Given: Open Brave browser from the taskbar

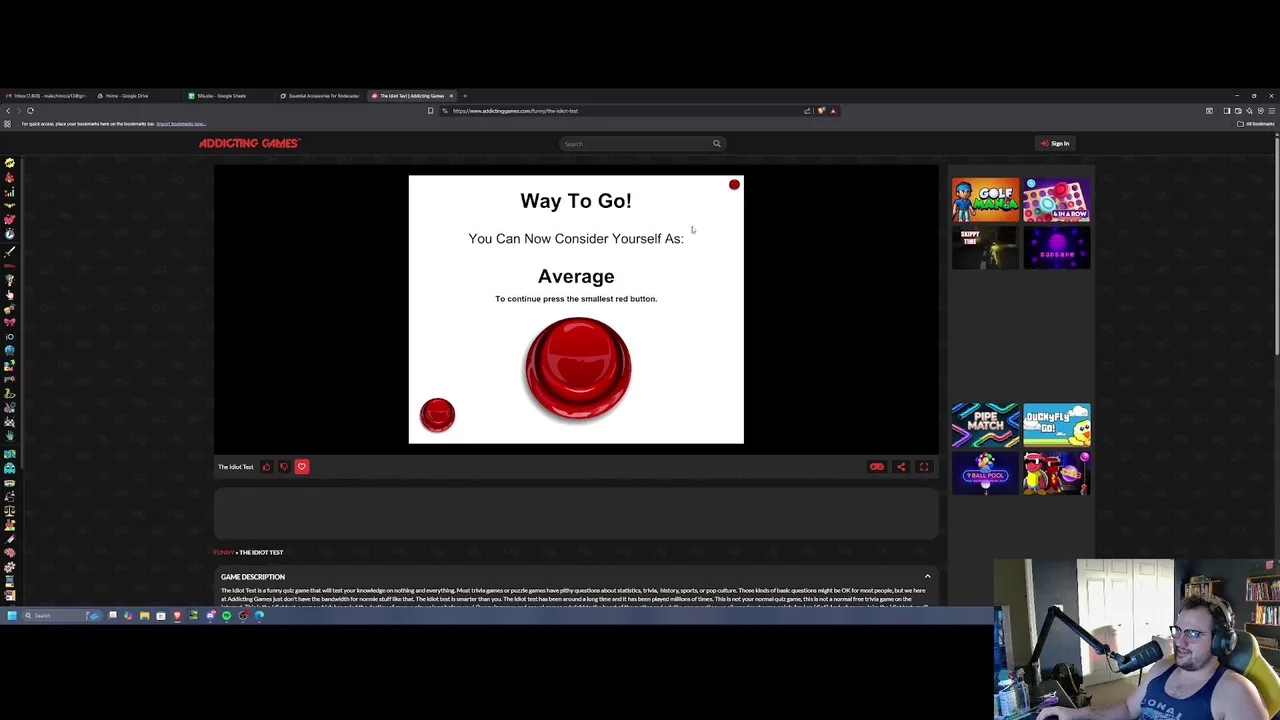Looking at the screenshot, I should [177, 616].
